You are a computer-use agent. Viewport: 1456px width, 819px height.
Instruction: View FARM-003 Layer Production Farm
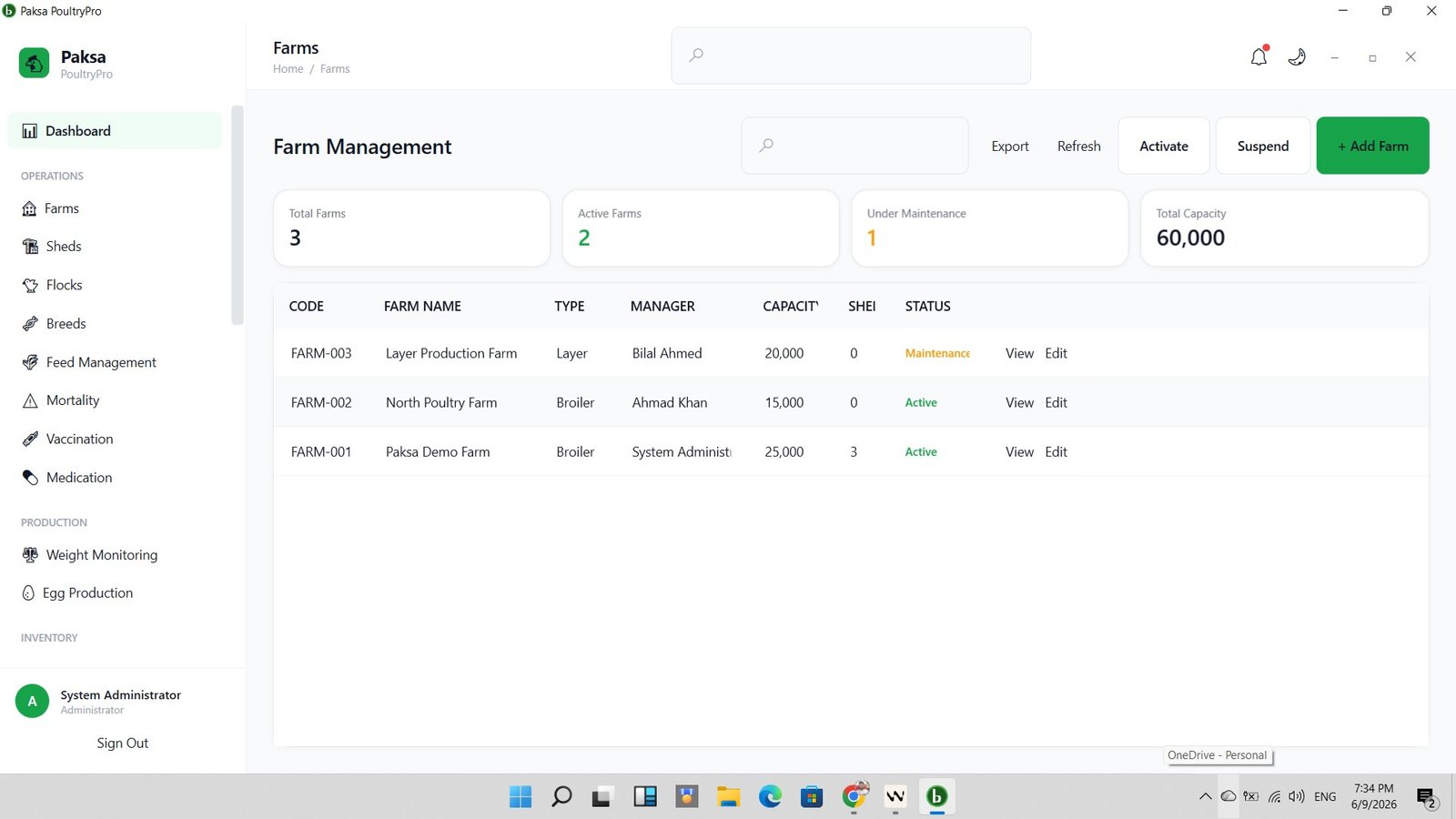pyautogui.click(x=1019, y=353)
